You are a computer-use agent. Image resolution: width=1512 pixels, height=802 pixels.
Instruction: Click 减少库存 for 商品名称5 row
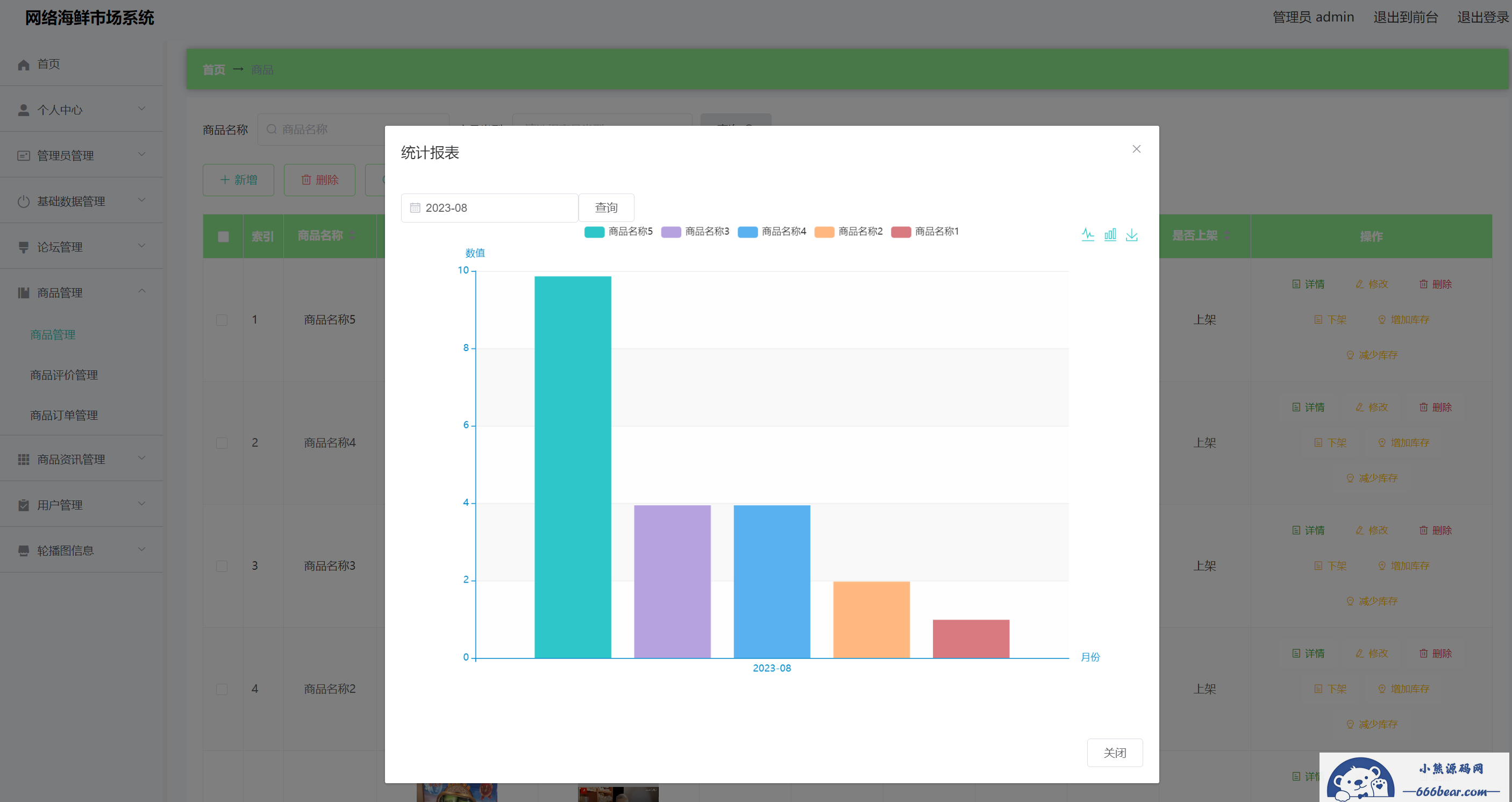pos(1372,355)
